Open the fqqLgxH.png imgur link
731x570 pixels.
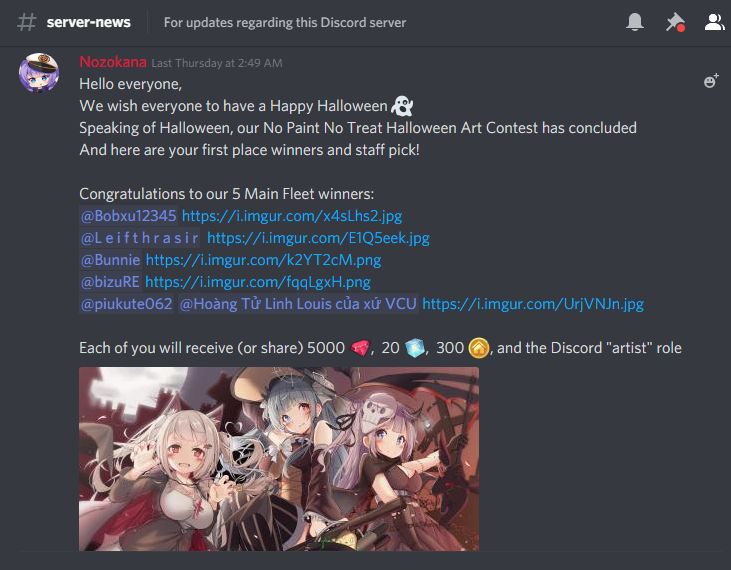point(258,282)
